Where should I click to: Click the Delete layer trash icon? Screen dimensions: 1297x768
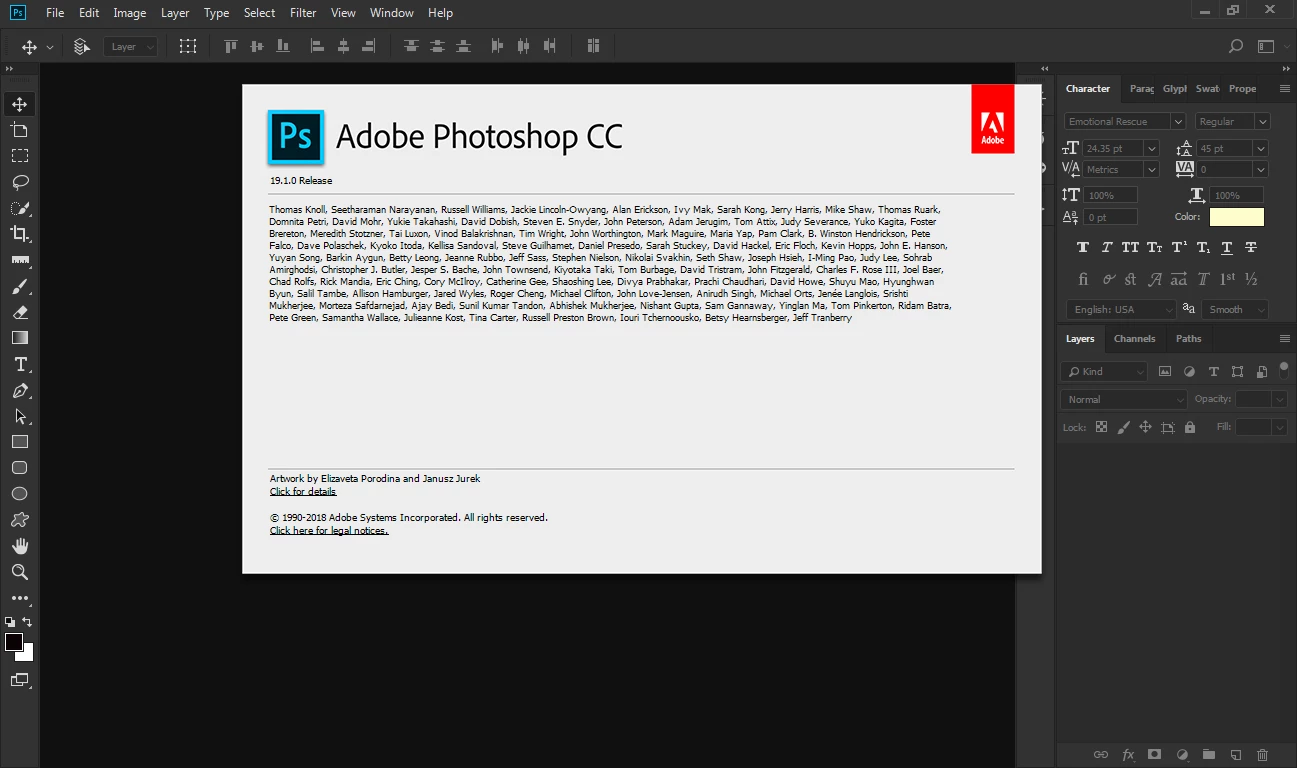[x=1262, y=755]
